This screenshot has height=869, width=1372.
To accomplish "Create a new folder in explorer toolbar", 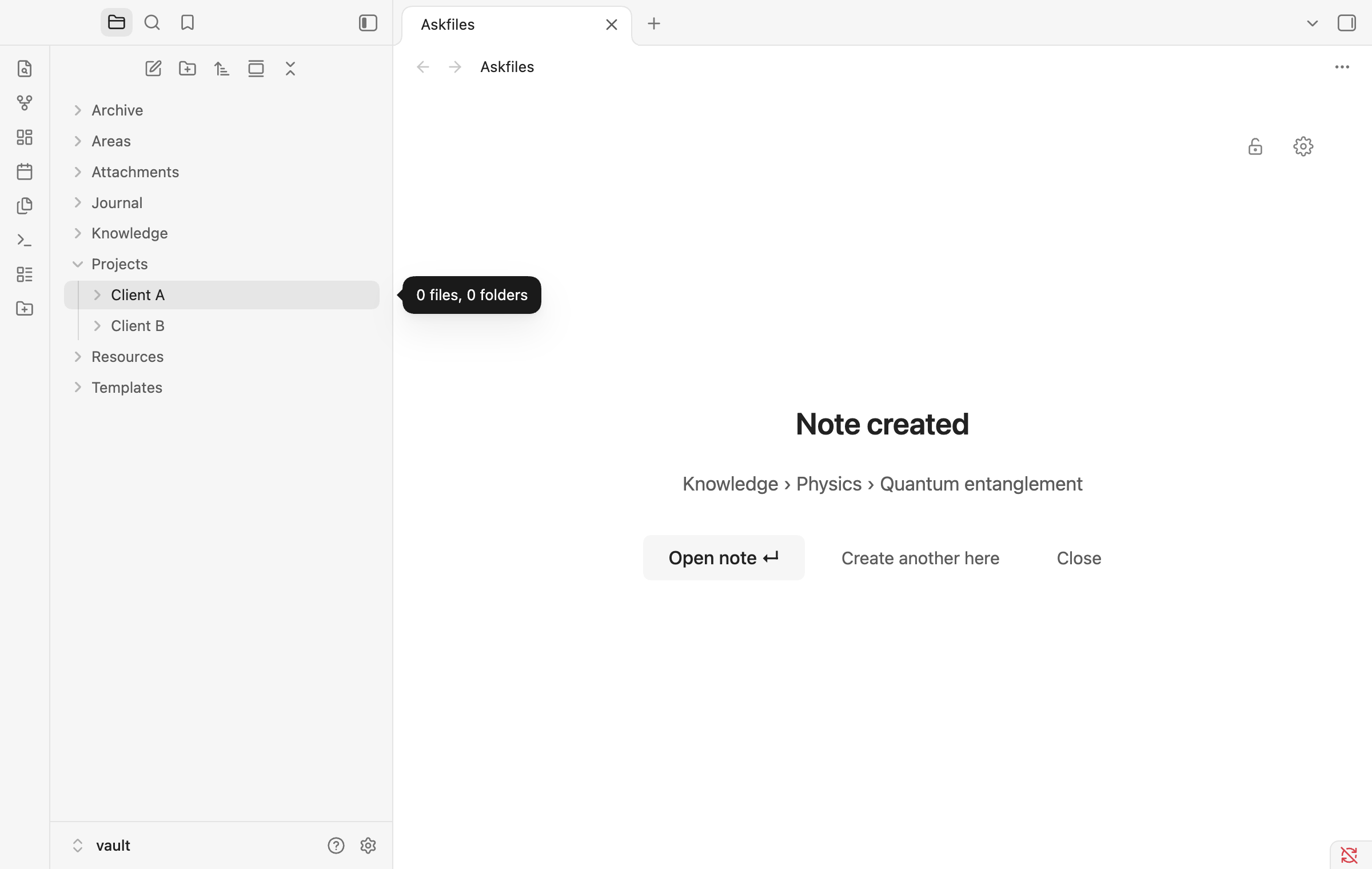I will point(188,69).
